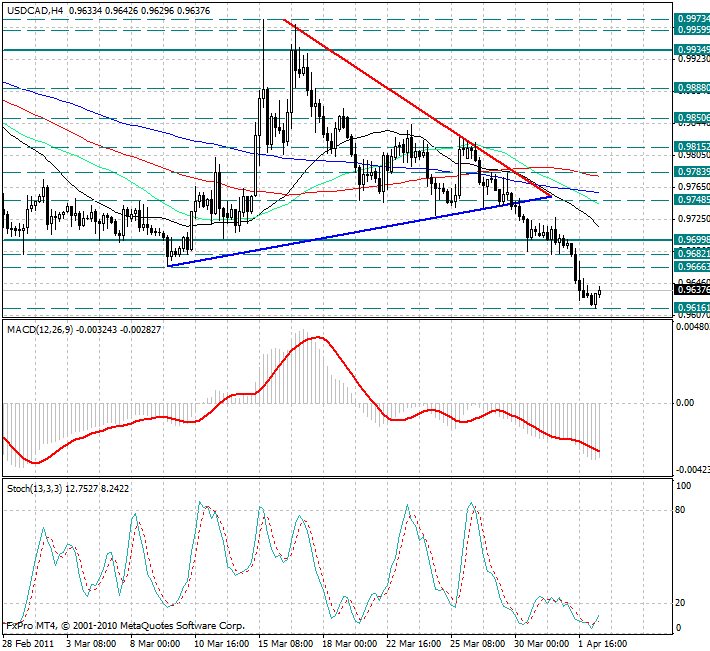
Task: Click the 1 Apr 16:00 time label
Action: point(603,644)
